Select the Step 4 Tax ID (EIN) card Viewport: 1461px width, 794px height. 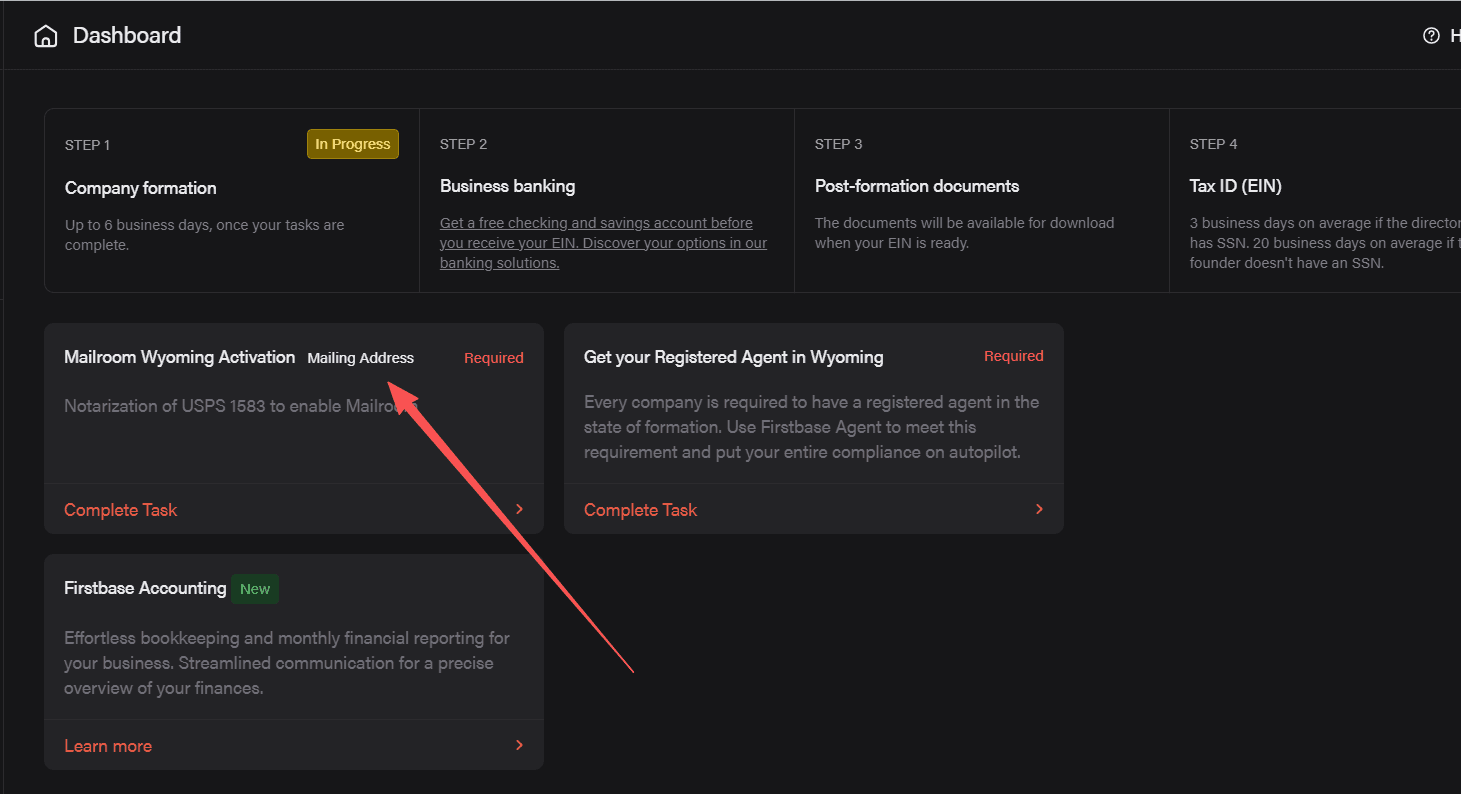[x=1315, y=200]
